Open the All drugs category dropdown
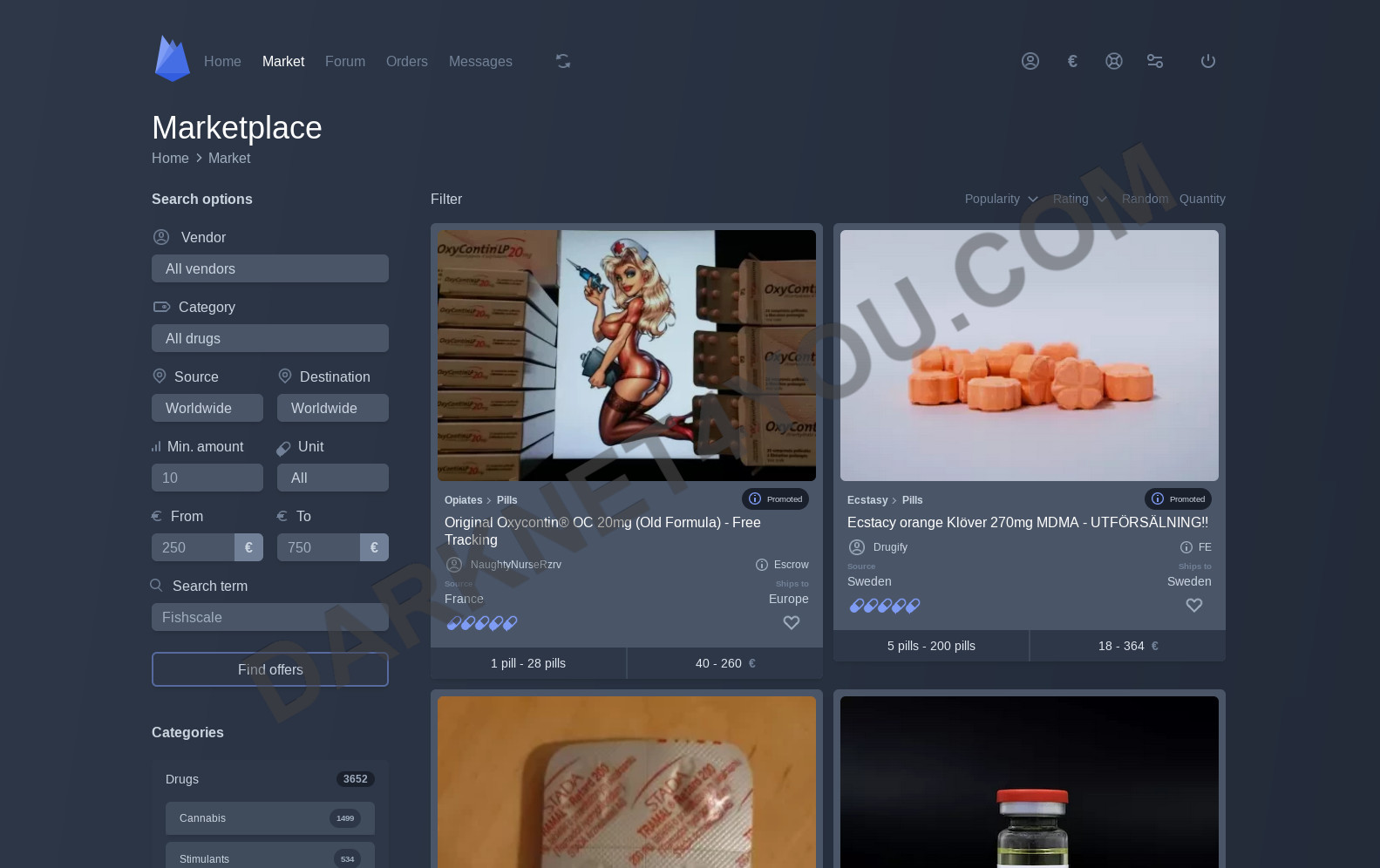Viewport: 1380px width, 868px height. pos(270,338)
